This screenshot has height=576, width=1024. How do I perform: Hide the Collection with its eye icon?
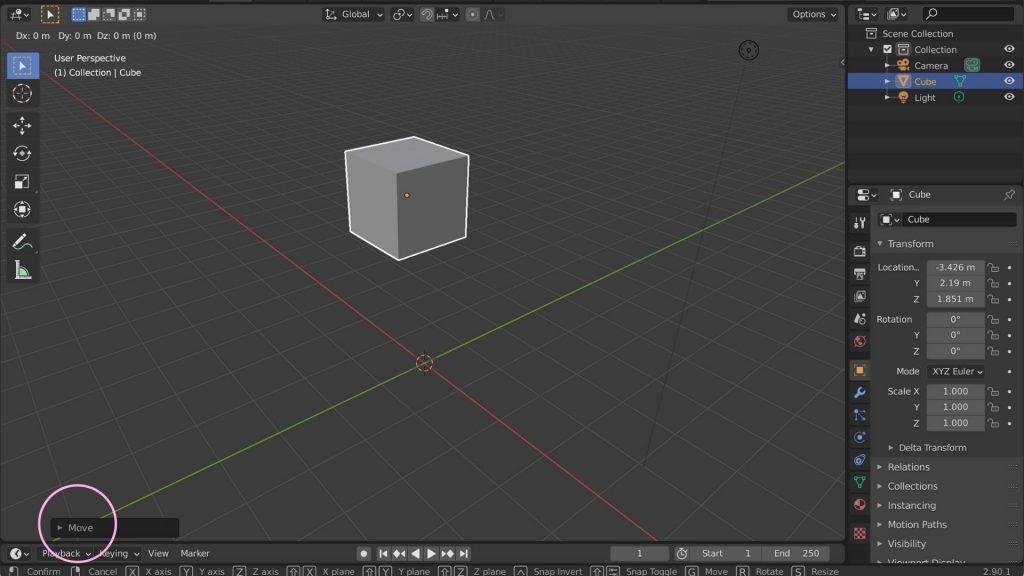tap(1009, 49)
